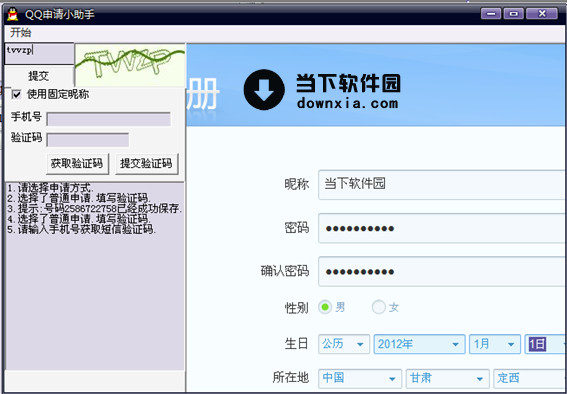
Task: Click the captcha text input containing tvvzp
Action: (39, 54)
